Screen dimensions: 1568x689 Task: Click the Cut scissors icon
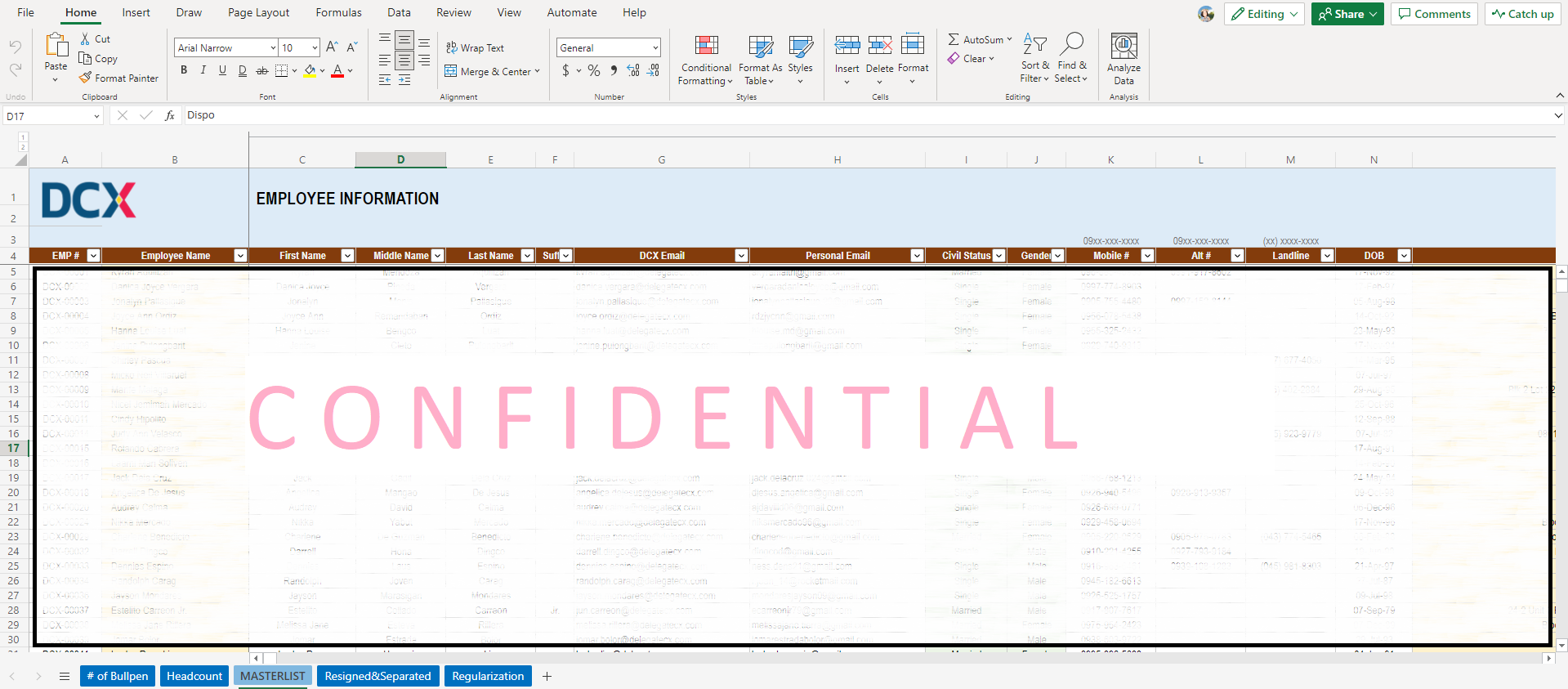pos(85,38)
